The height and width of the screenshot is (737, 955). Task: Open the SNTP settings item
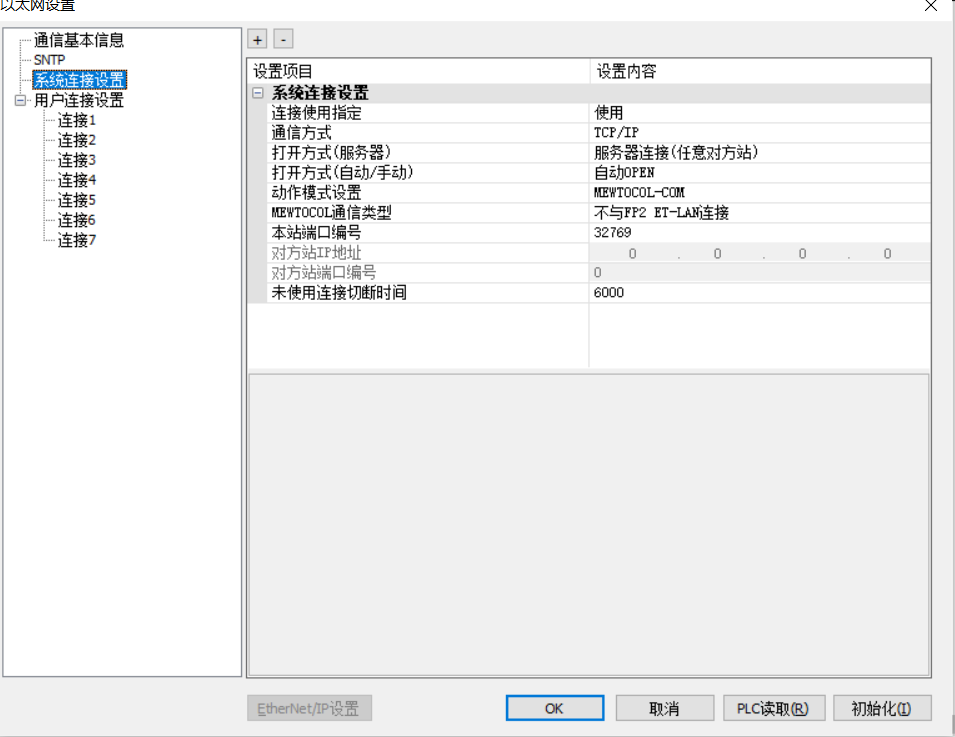(49, 60)
